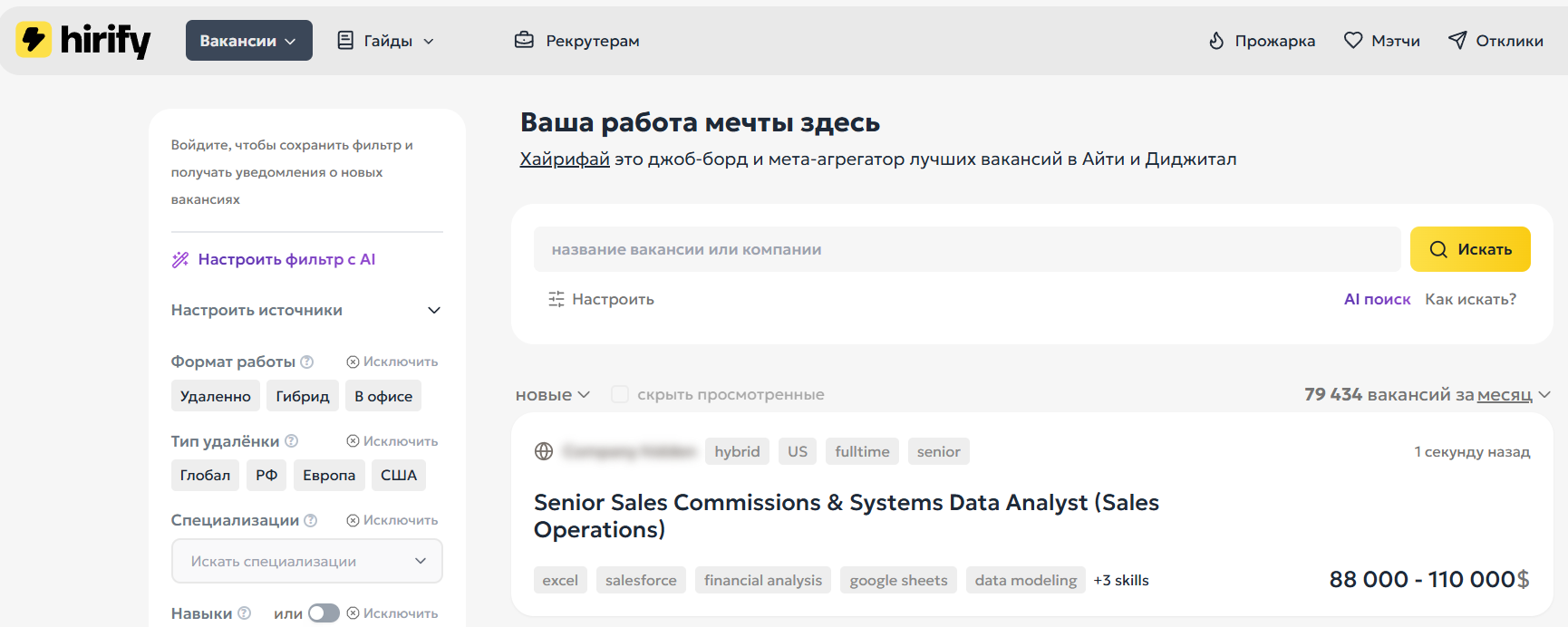Open Мэтчи via the heart icon
This screenshot has height=627, width=1568.
1352,41
